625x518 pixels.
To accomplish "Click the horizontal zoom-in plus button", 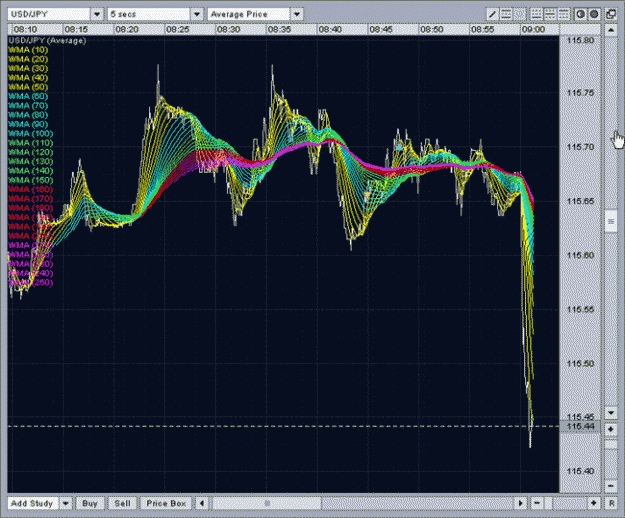I will pyautogui.click(x=594, y=503).
